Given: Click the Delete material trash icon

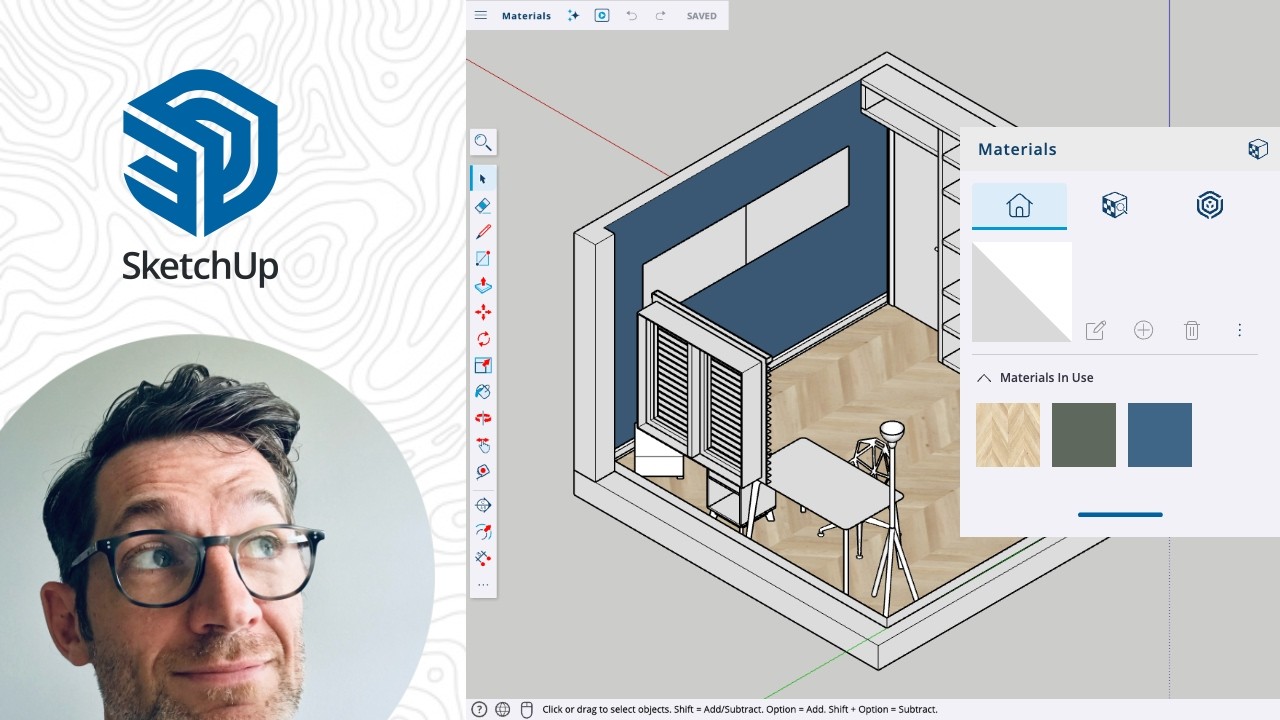Looking at the screenshot, I should point(1192,330).
